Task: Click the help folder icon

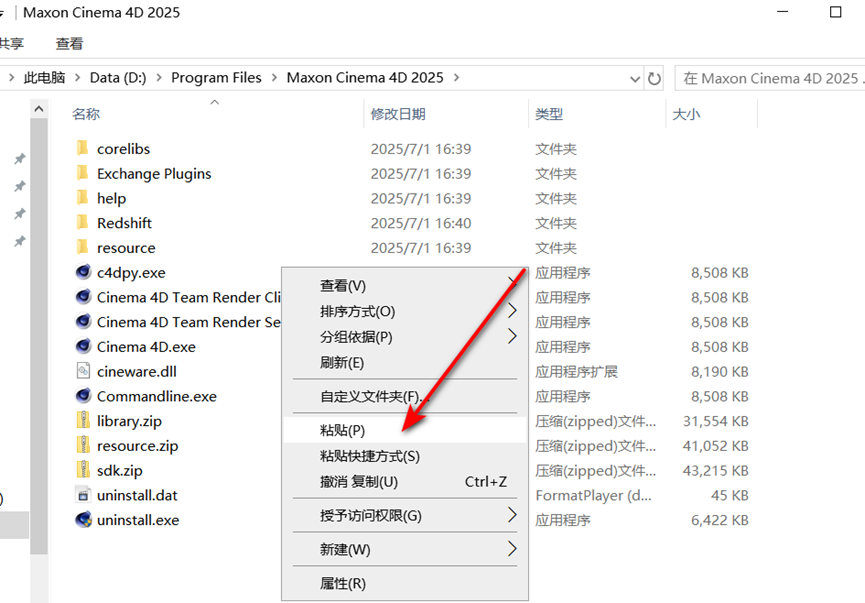Action: 82,198
